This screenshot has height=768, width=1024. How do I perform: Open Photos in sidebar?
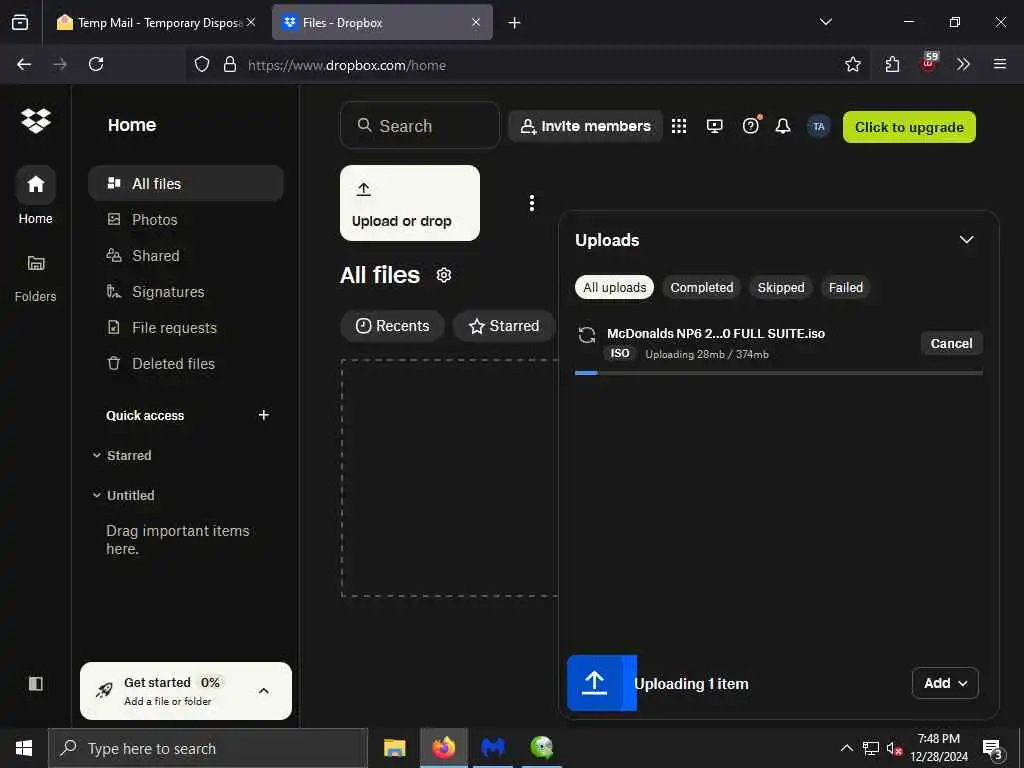pyautogui.click(x=186, y=219)
